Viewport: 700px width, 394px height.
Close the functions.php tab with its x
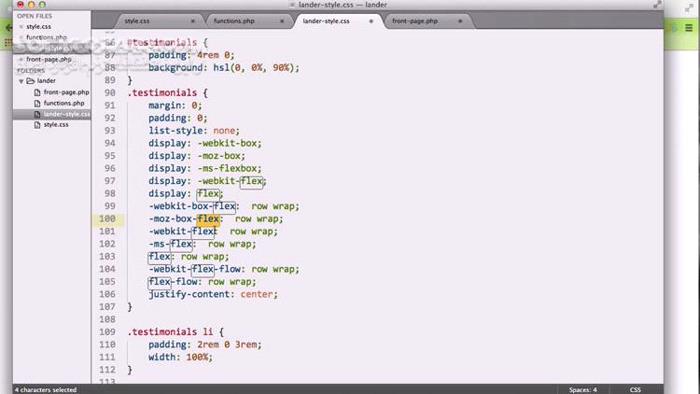pyautogui.click(x=282, y=21)
